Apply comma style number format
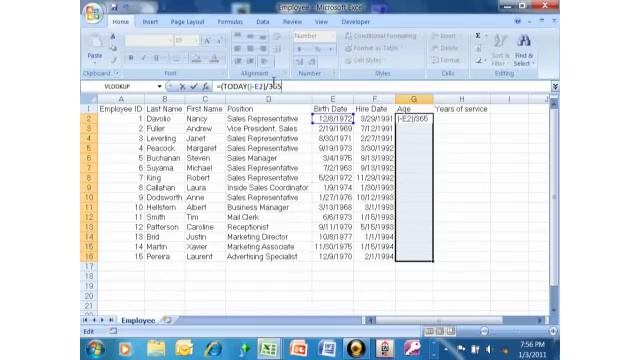 click(330, 49)
